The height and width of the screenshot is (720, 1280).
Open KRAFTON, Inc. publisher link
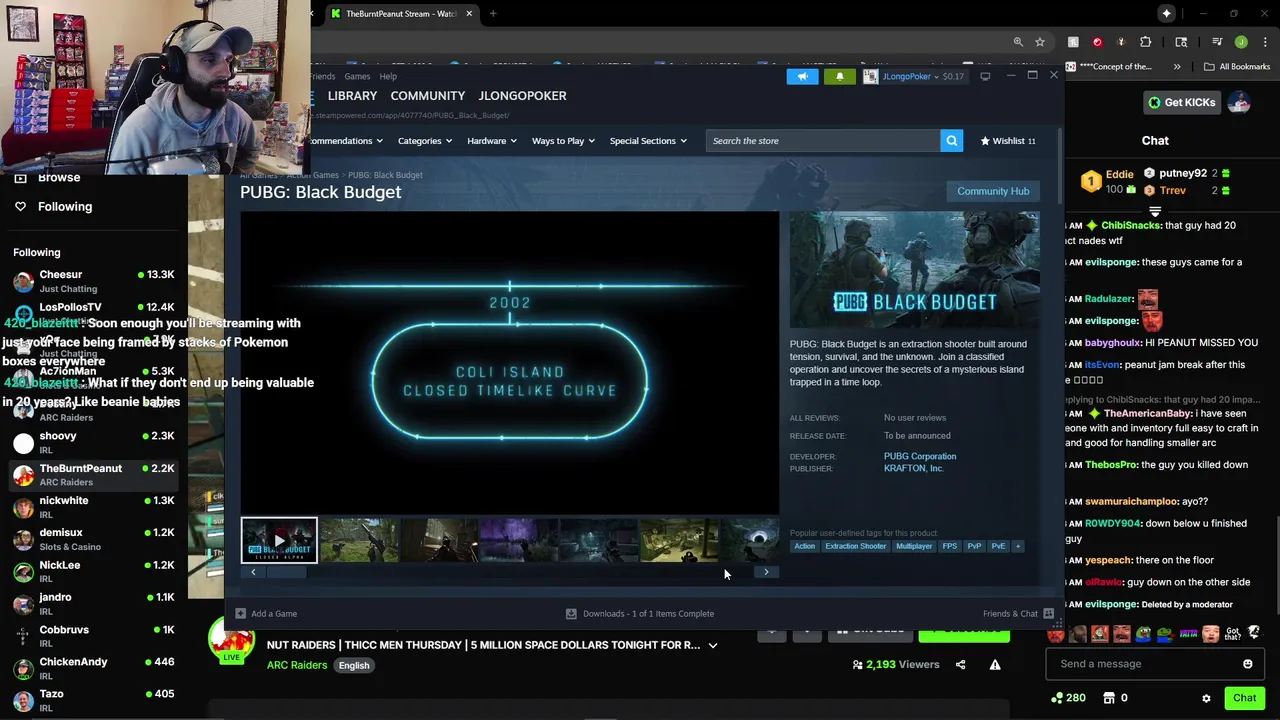click(913, 468)
